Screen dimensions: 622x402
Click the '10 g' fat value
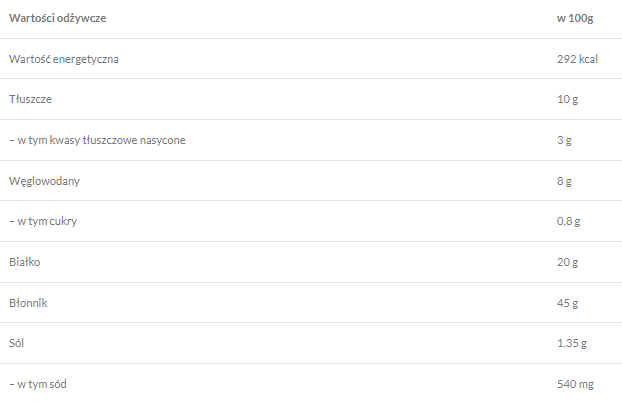567,100
